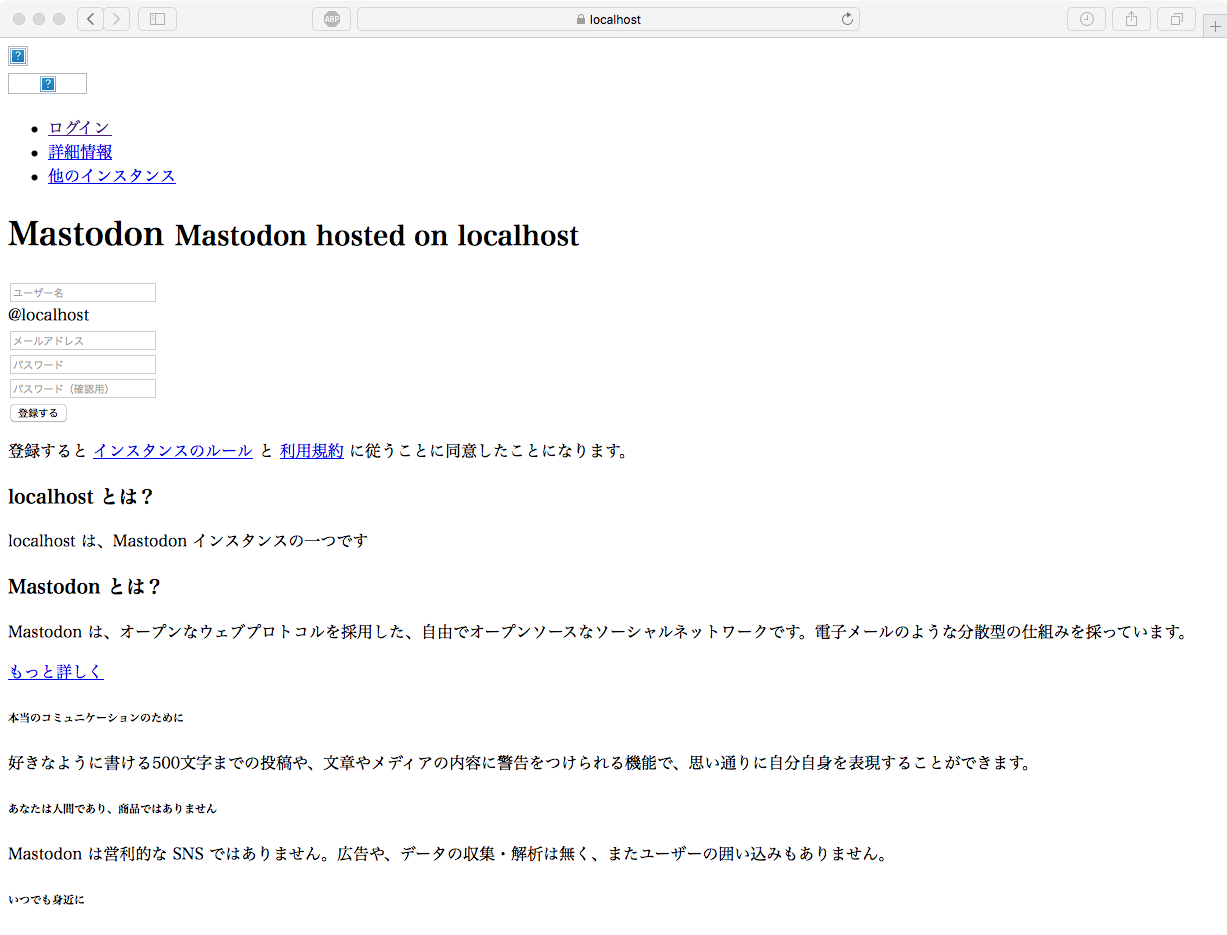Click the ユーザー名 username field
This screenshot has height=935, width=1227.
tap(82, 292)
